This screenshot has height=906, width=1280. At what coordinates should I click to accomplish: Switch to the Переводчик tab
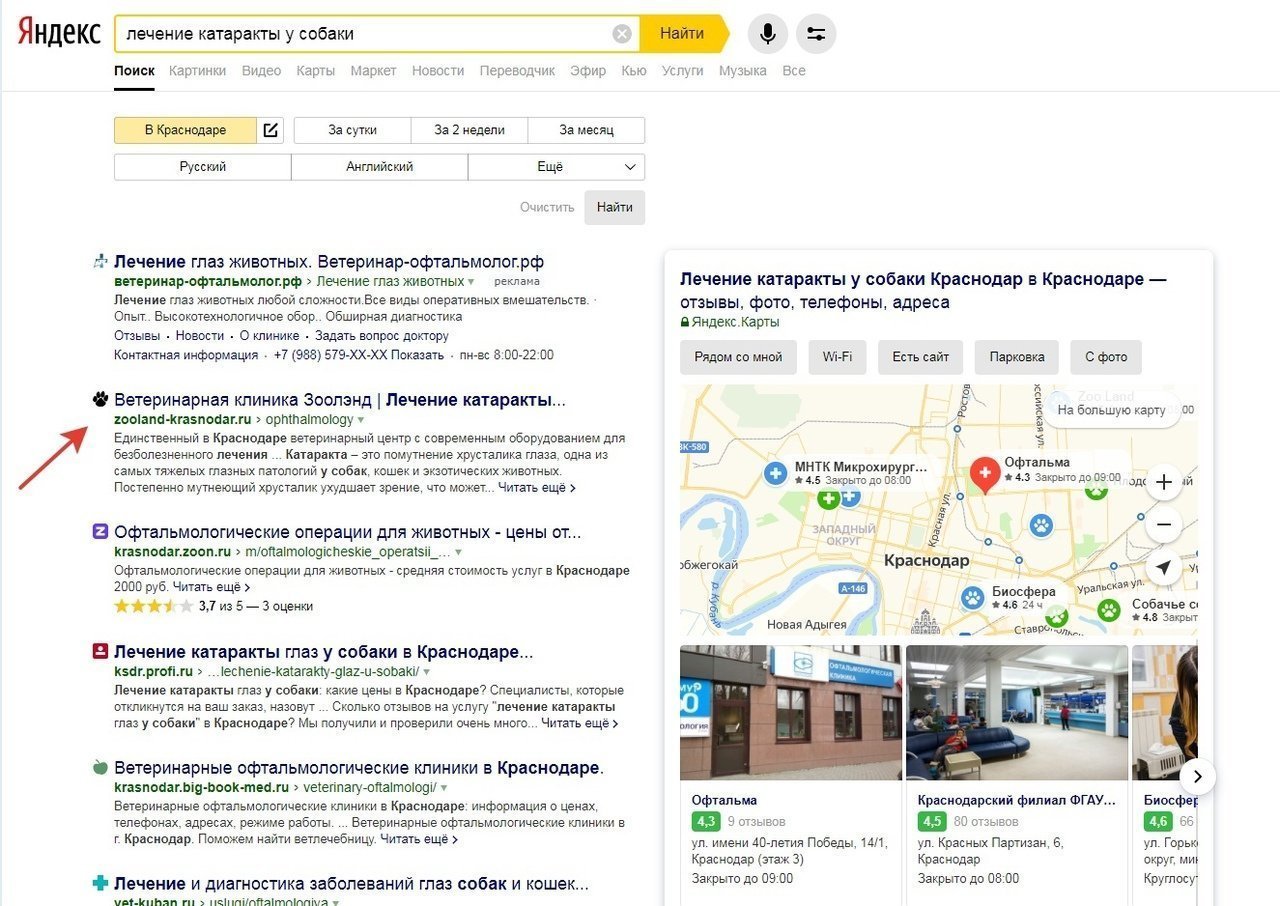517,71
